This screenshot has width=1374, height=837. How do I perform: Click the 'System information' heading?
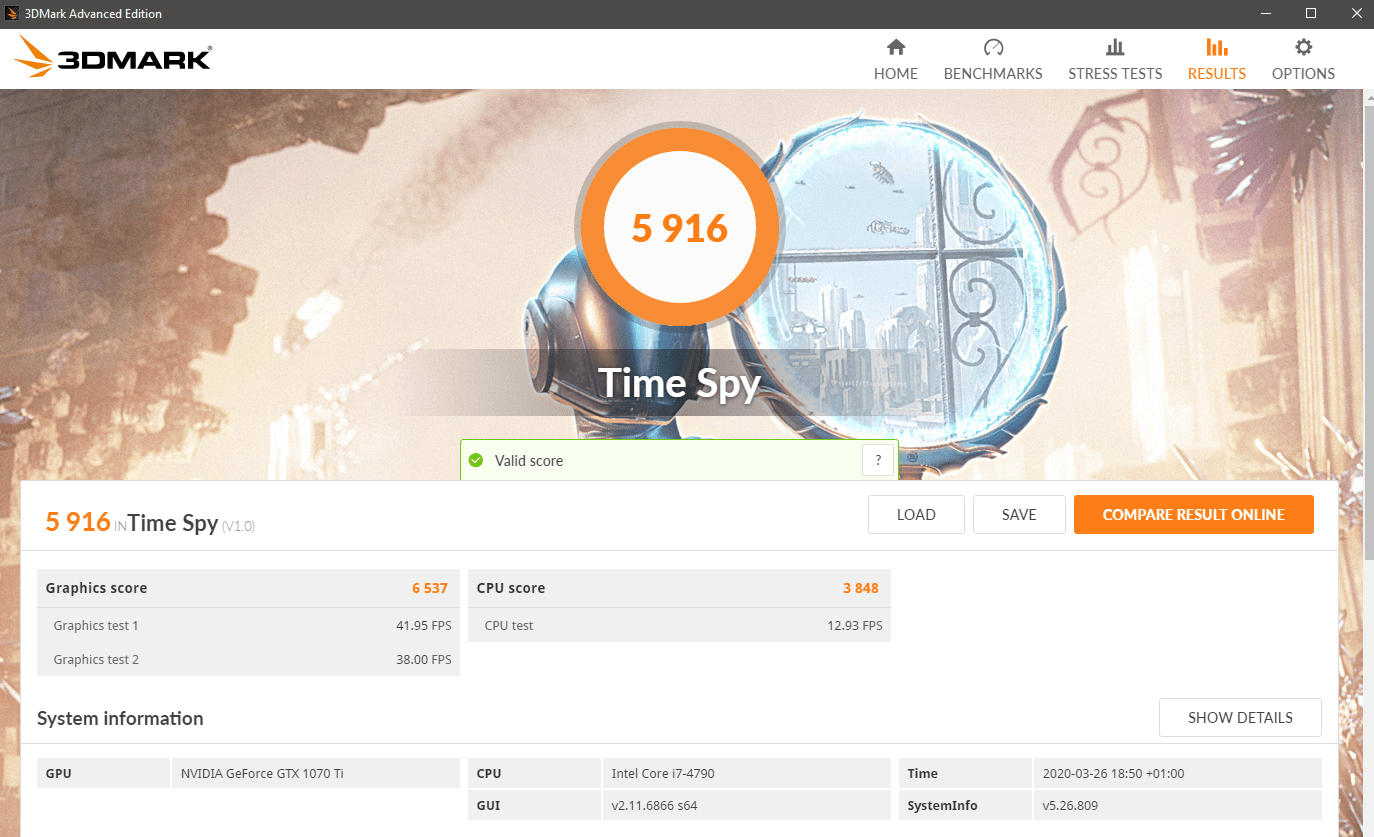click(120, 718)
